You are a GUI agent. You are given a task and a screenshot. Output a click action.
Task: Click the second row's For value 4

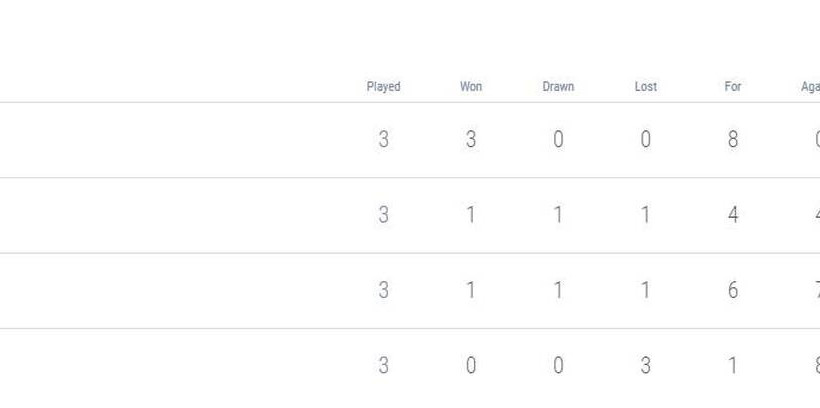point(733,215)
